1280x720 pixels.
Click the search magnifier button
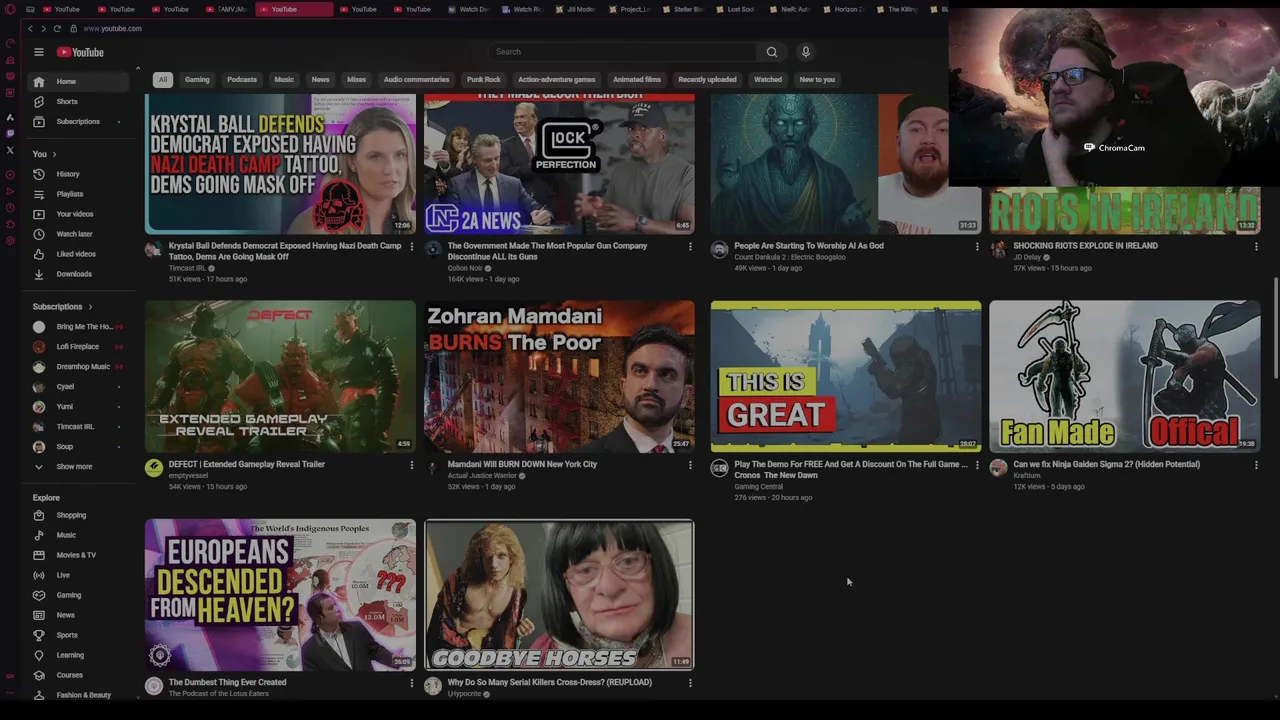tap(771, 52)
